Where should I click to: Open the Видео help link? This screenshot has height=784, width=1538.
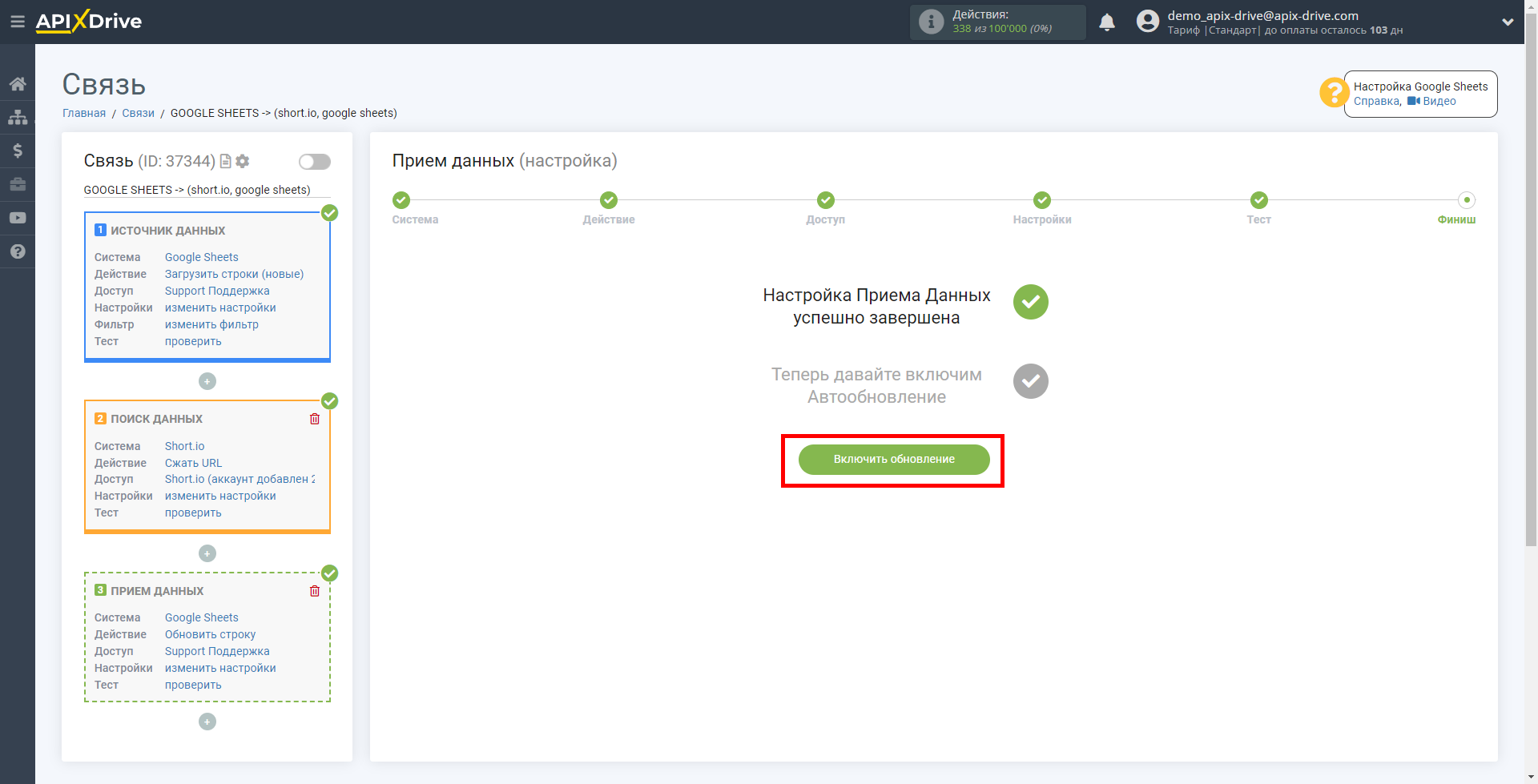click(1431, 101)
